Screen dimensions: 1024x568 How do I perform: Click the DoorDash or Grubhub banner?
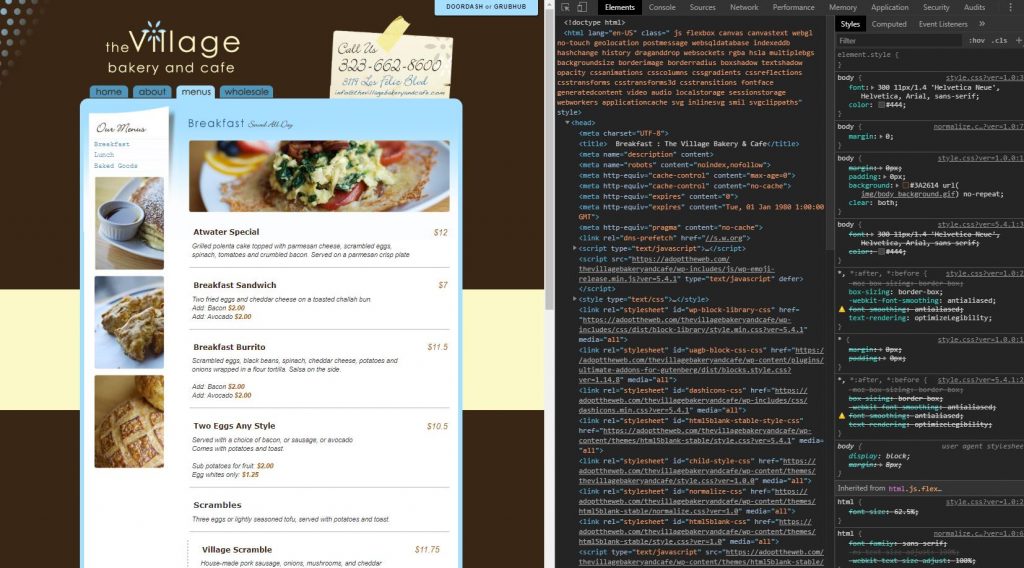486,7
